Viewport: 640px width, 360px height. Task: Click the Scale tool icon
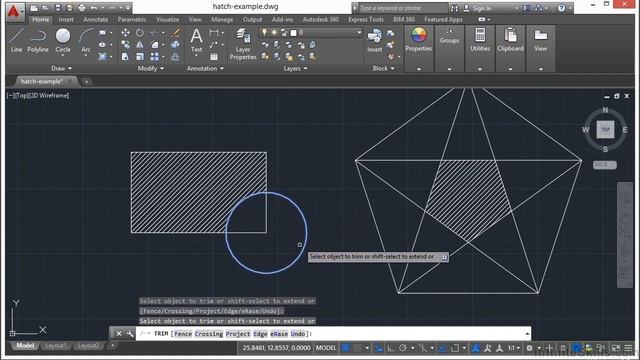[x=140, y=57]
